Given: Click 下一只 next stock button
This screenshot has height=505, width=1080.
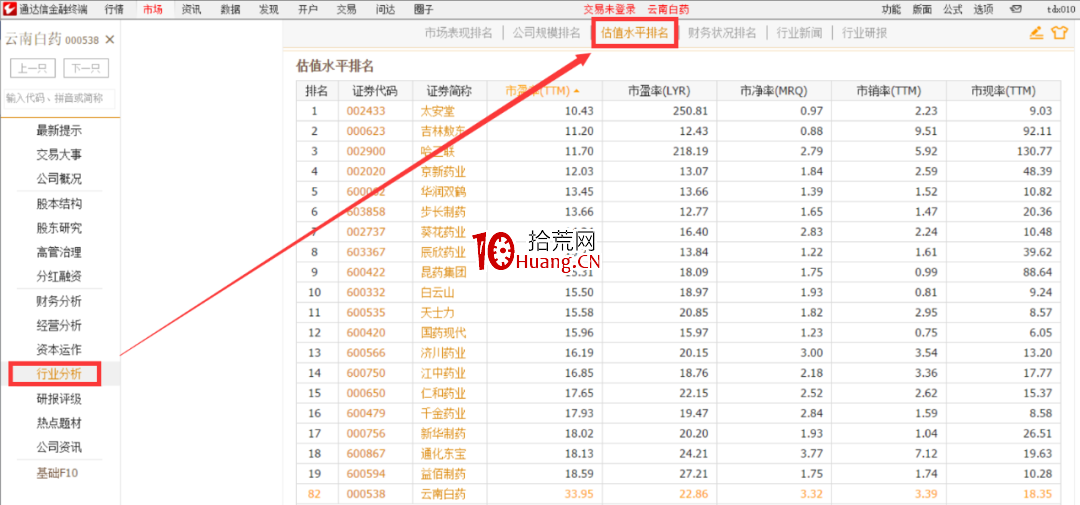Looking at the screenshot, I should coord(86,68).
